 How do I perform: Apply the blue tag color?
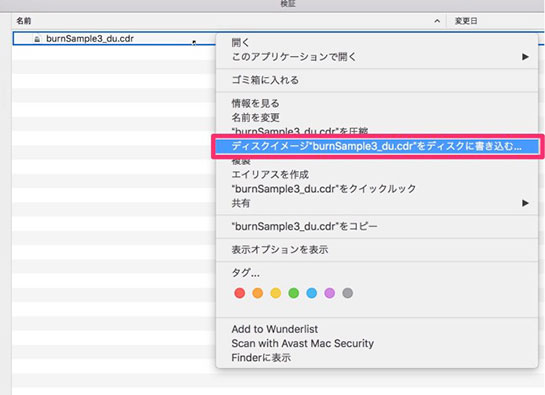pyautogui.click(x=312, y=293)
